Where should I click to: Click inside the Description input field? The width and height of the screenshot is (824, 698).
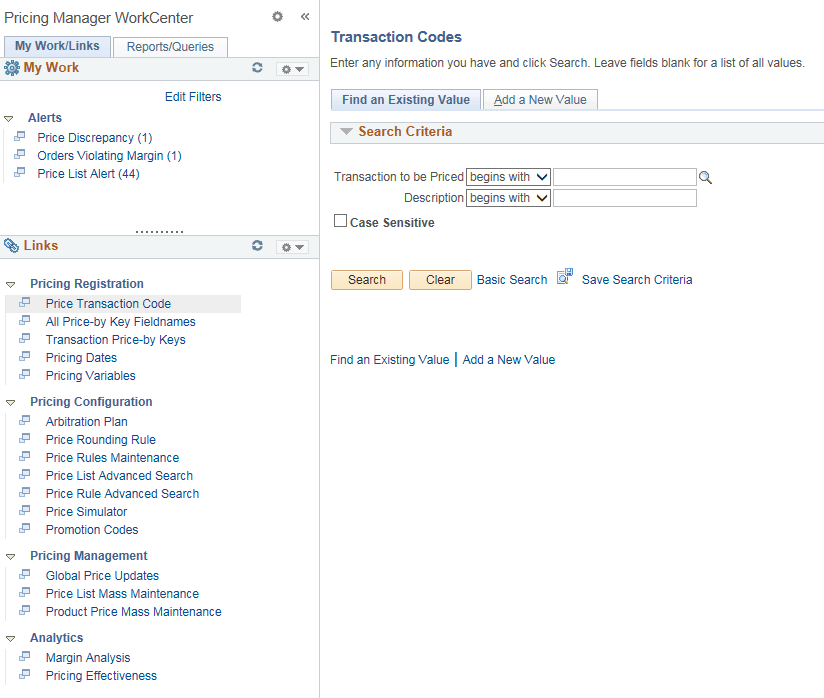[x=624, y=197]
